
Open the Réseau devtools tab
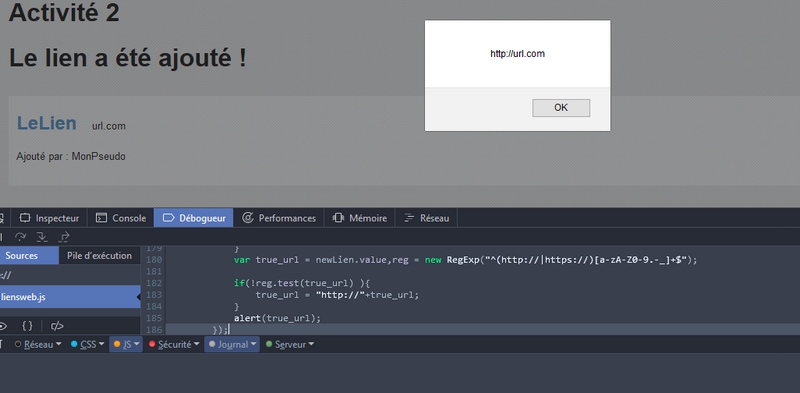427,218
